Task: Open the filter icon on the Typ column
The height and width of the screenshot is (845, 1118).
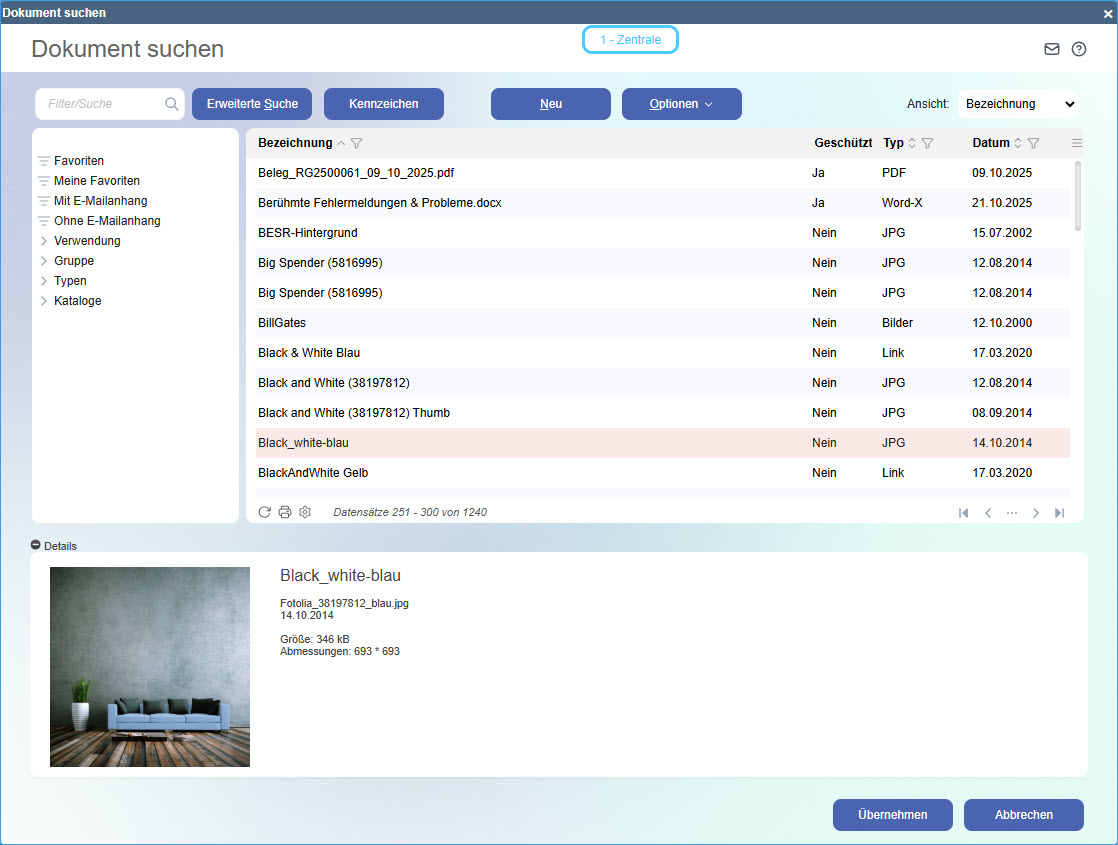Action: [x=927, y=142]
